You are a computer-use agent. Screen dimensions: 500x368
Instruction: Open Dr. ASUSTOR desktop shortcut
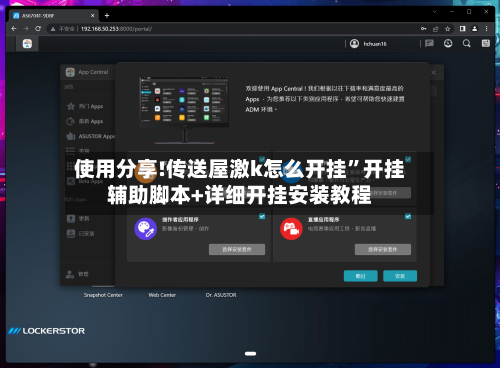tap(221, 295)
